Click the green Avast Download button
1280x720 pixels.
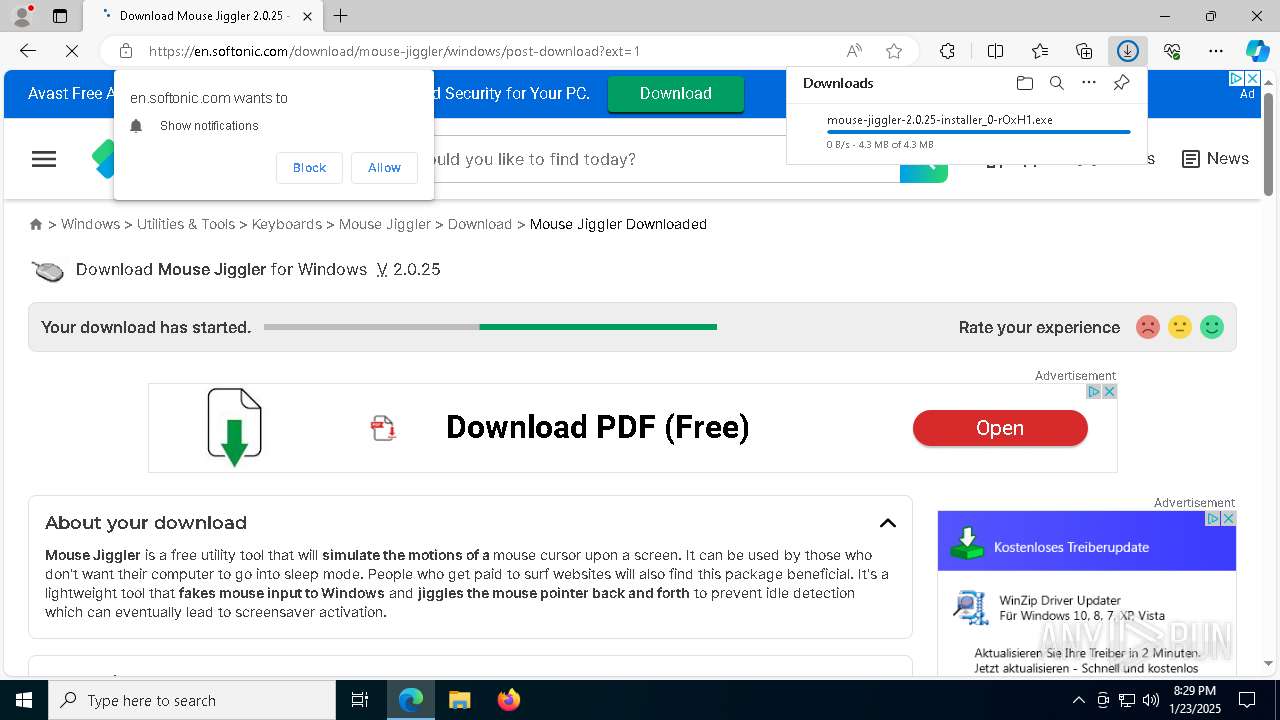click(x=676, y=93)
